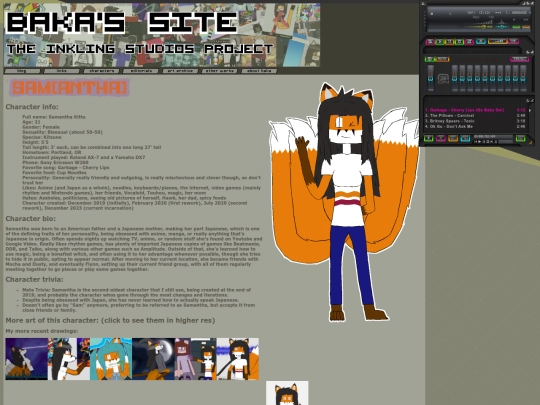Skip to next track in music player

(x=469, y=42)
